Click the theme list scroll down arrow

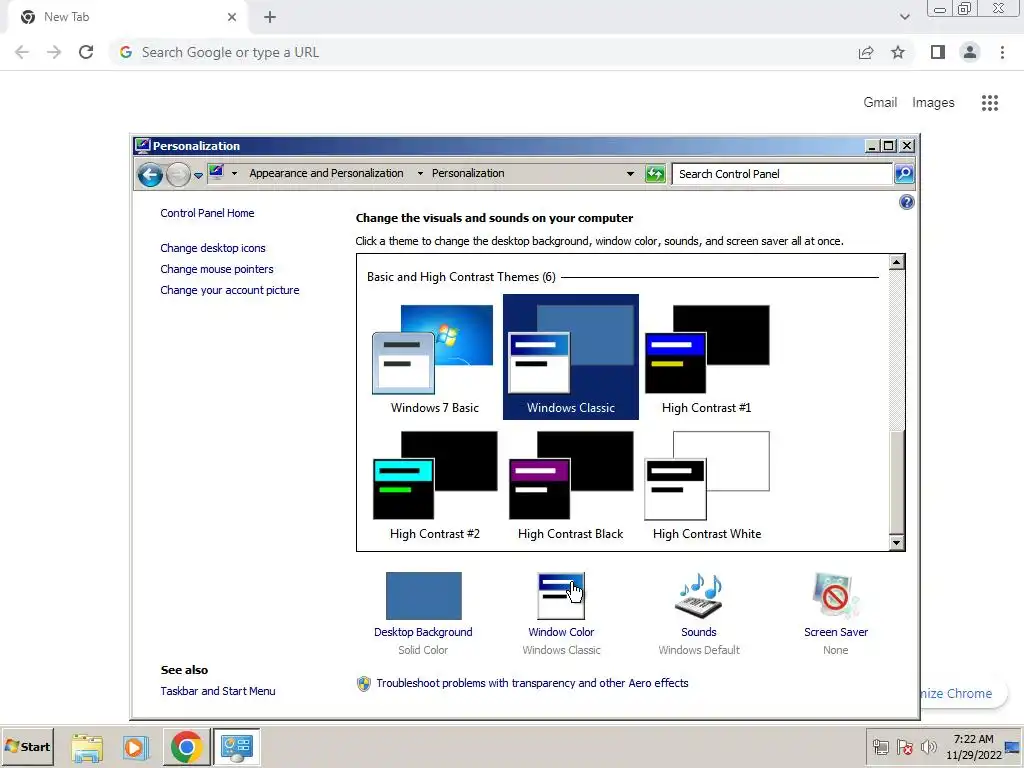point(897,543)
